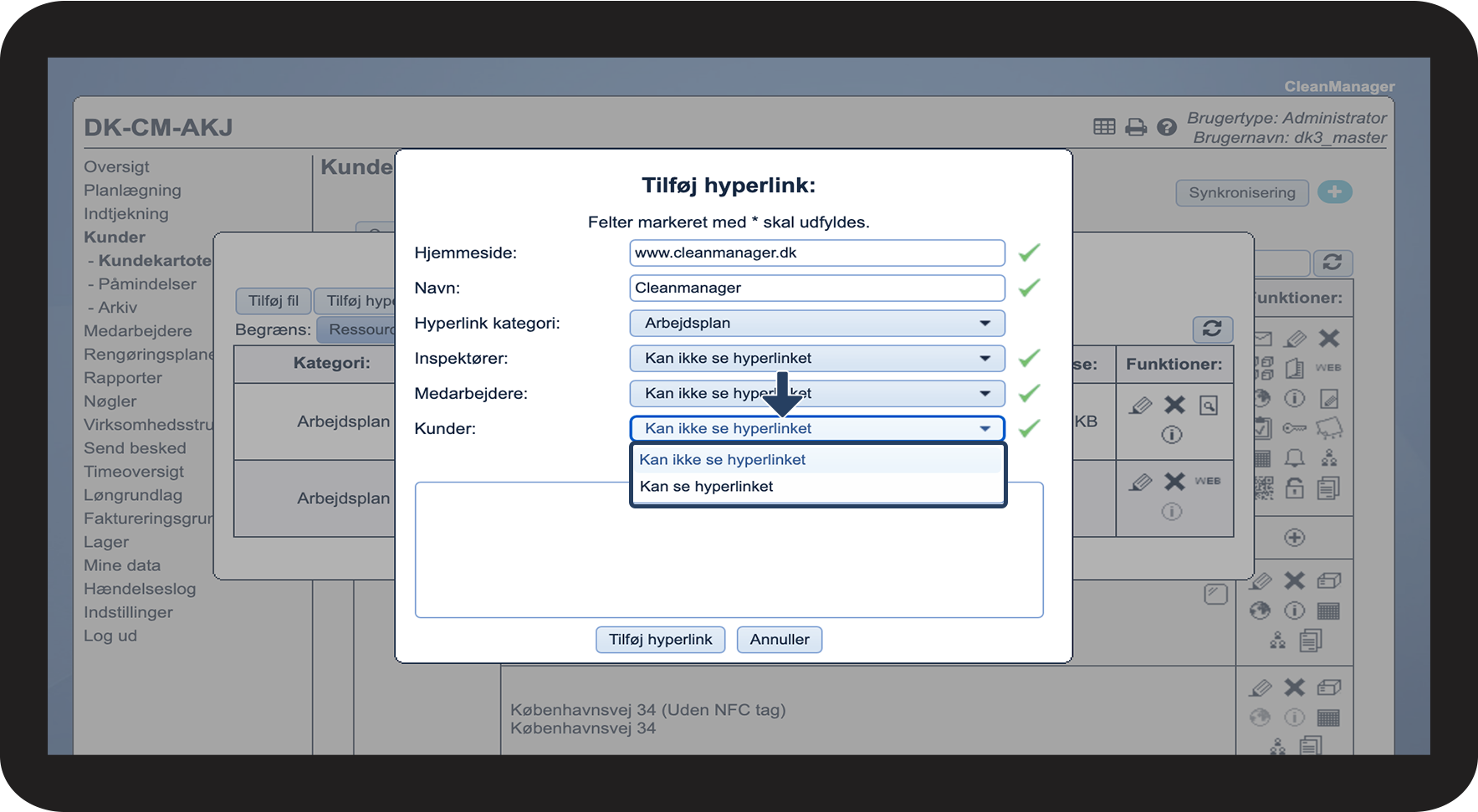Viewport: 1478px width, 812px height.
Task: Click refresh button beside the customer search field
Action: coord(1332,263)
